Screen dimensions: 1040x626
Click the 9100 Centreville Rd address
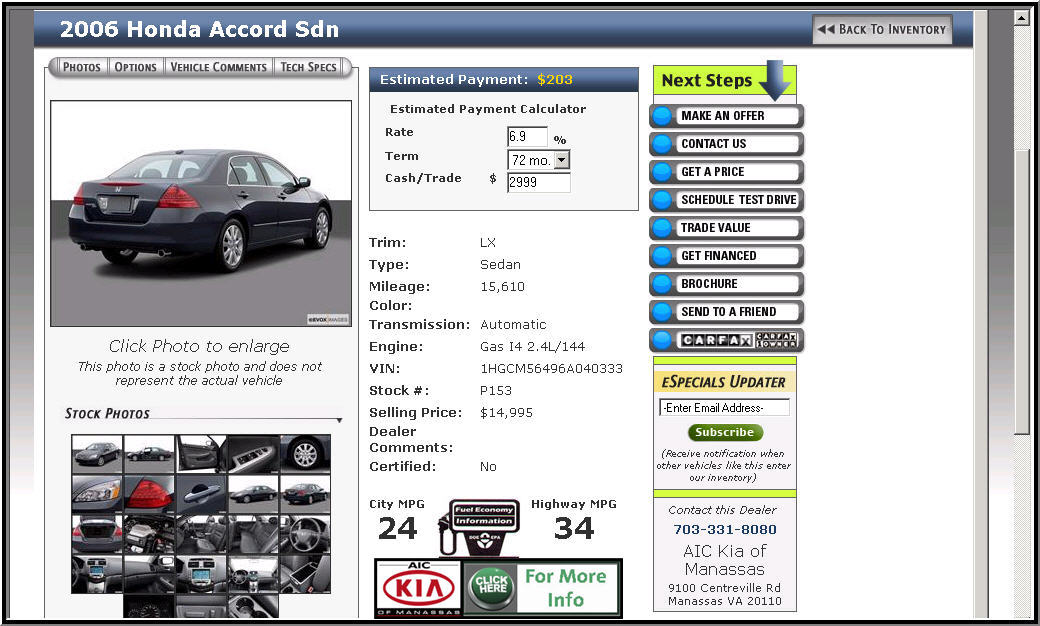724,588
